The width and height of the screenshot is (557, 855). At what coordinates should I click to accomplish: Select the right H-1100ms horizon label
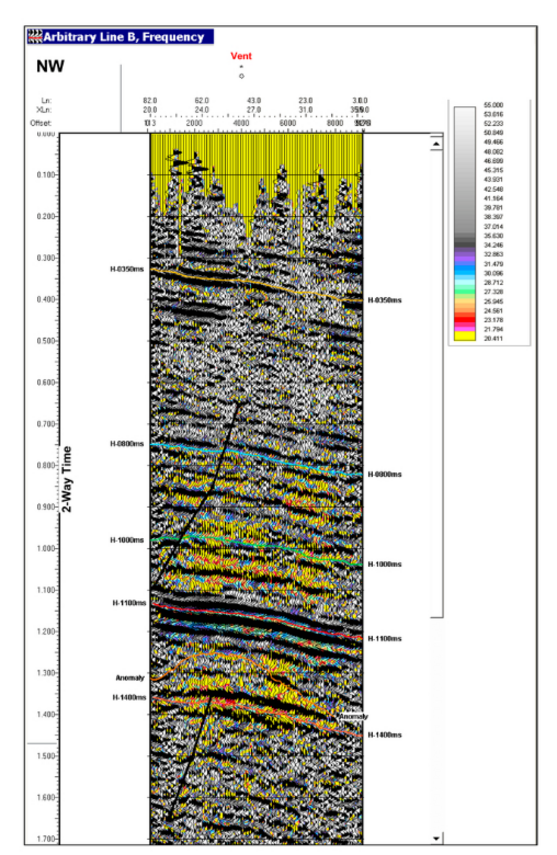click(385, 639)
